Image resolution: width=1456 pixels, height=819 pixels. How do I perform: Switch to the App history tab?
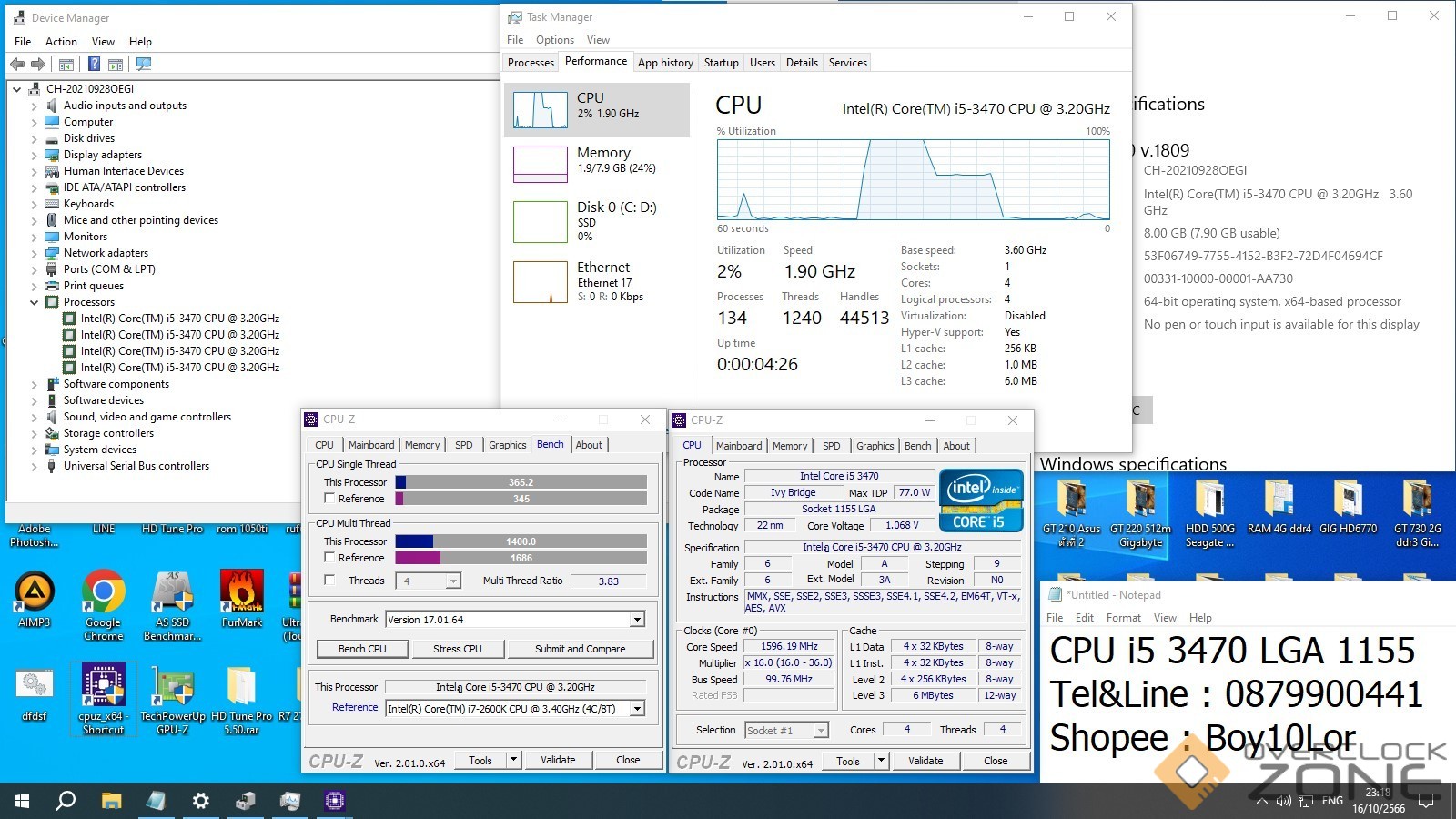665,63
